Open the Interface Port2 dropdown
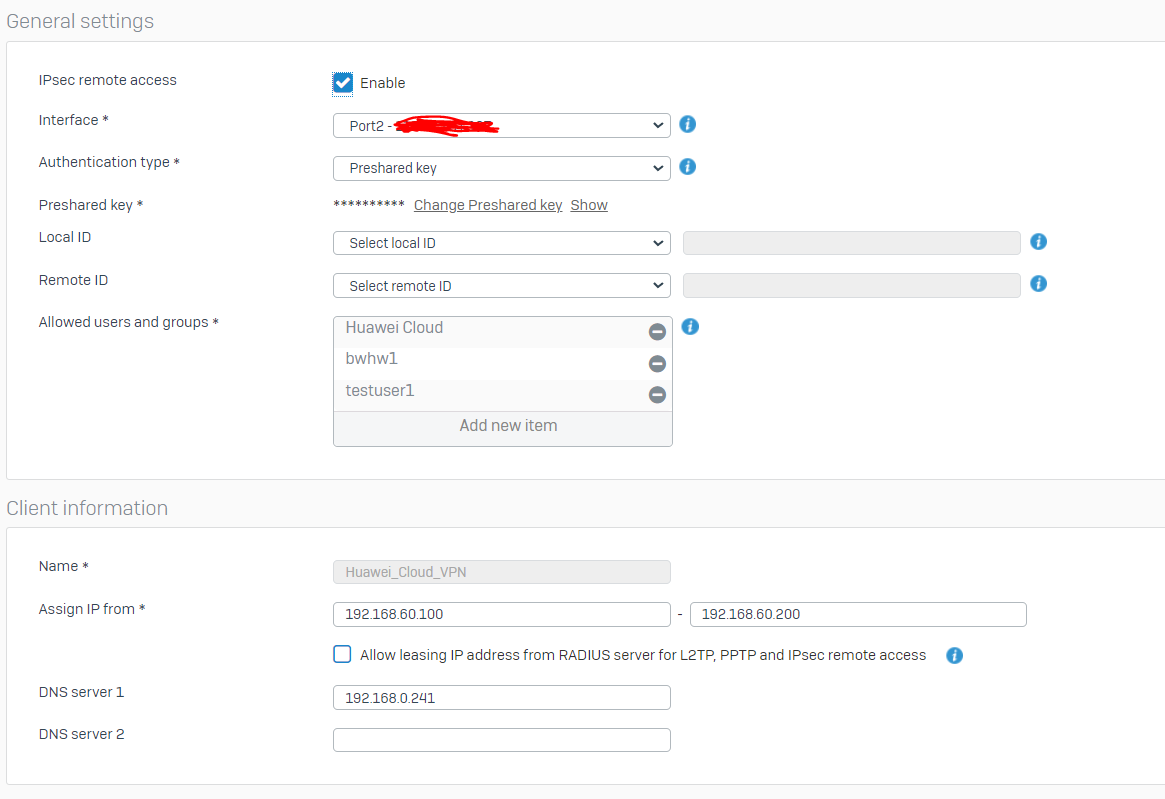 pyautogui.click(x=501, y=126)
